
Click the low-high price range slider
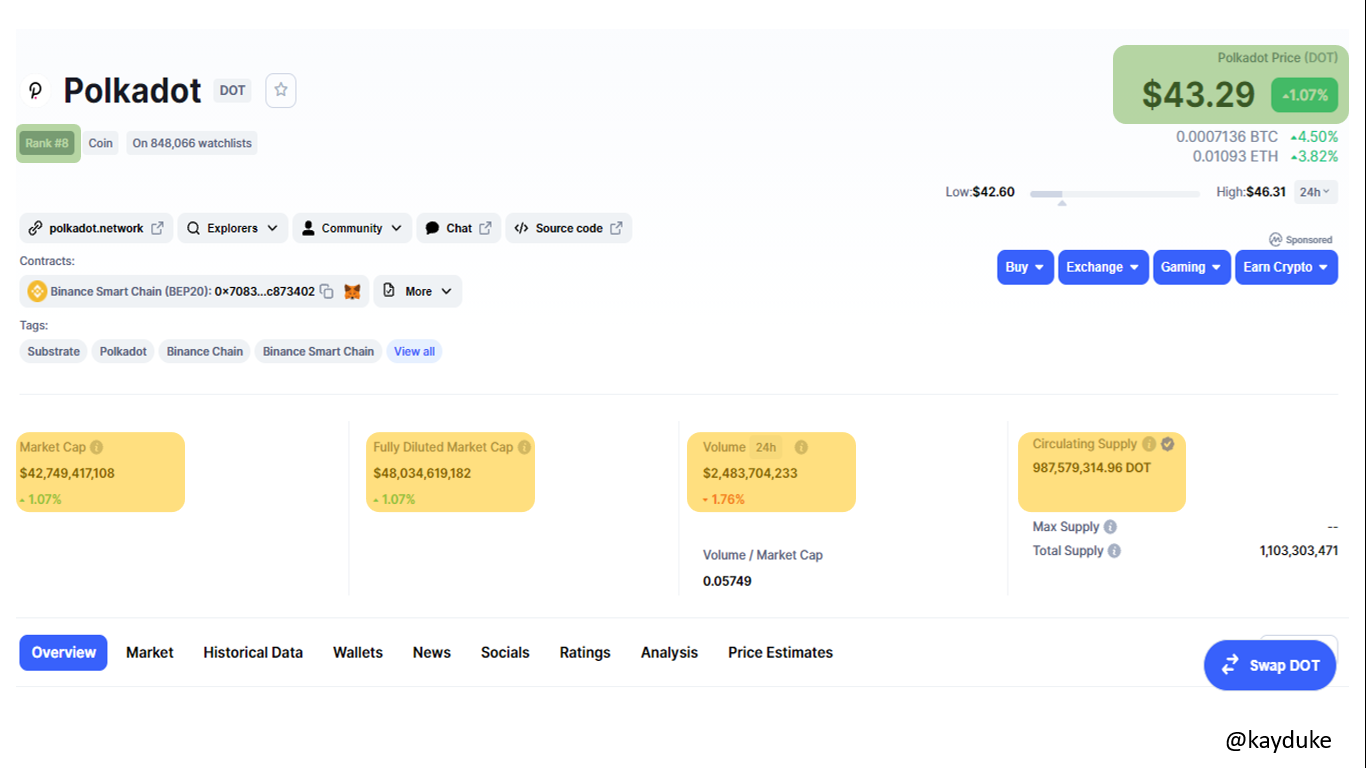[1115, 193]
